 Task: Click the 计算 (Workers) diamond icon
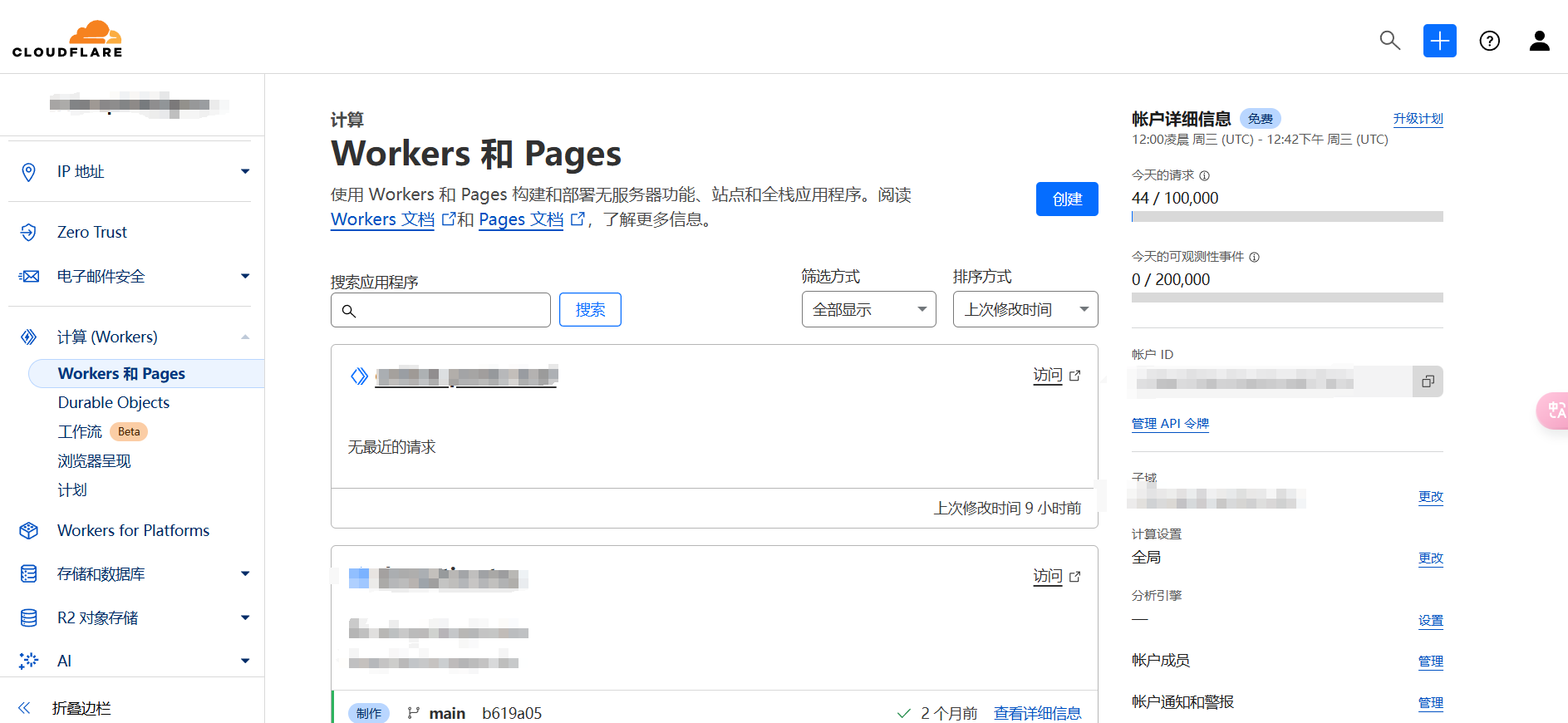click(x=29, y=337)
